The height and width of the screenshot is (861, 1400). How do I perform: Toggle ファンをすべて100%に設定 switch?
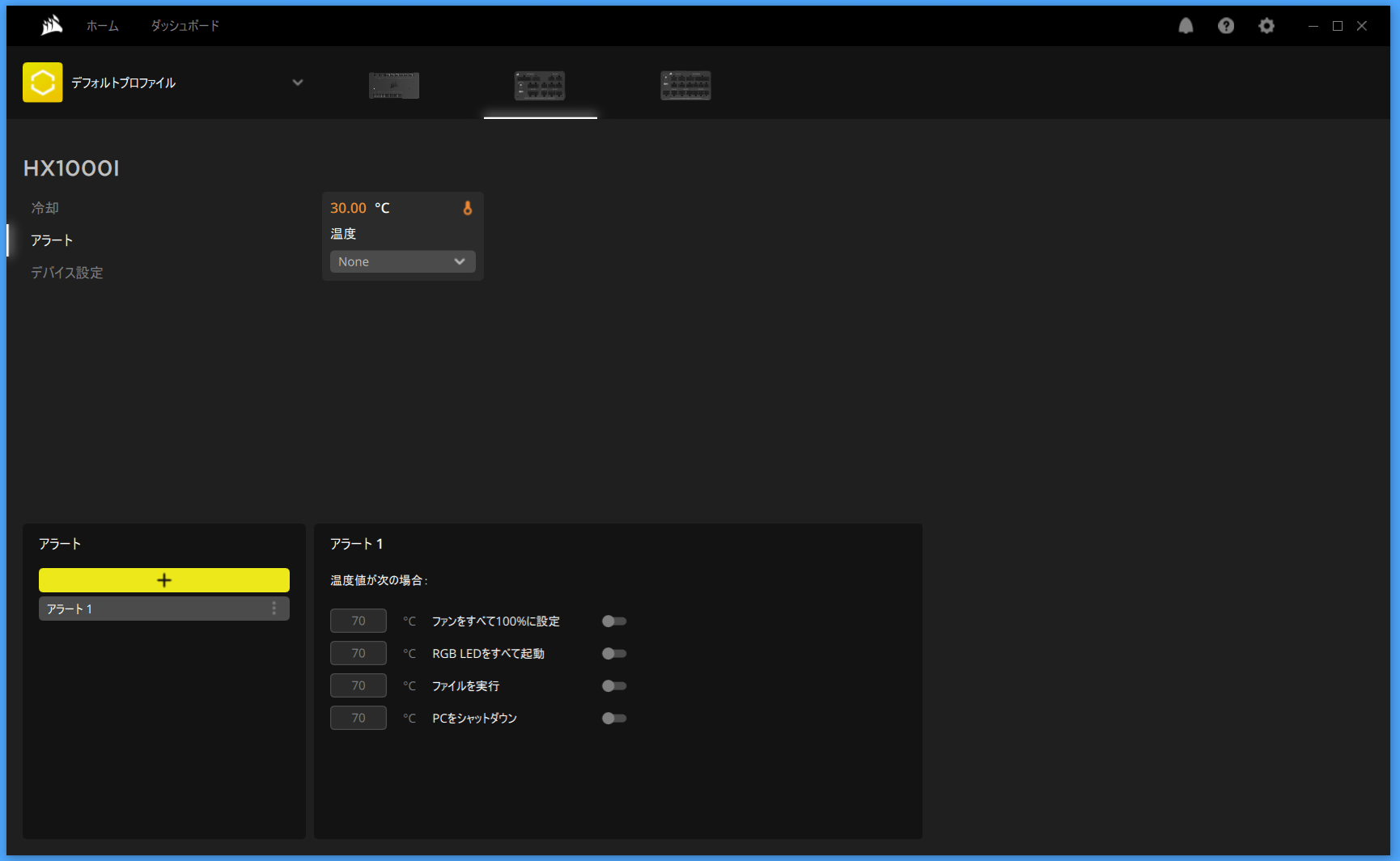614,621
